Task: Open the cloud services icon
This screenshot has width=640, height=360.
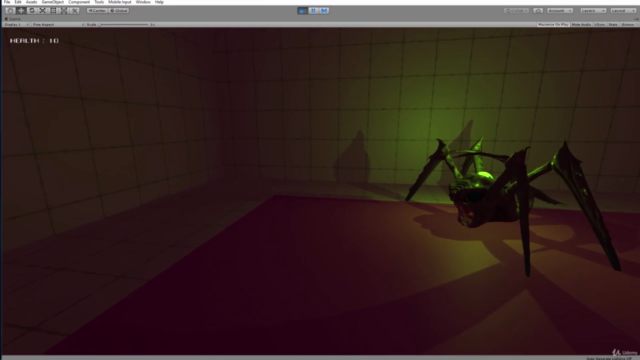Action: point(538,11)
